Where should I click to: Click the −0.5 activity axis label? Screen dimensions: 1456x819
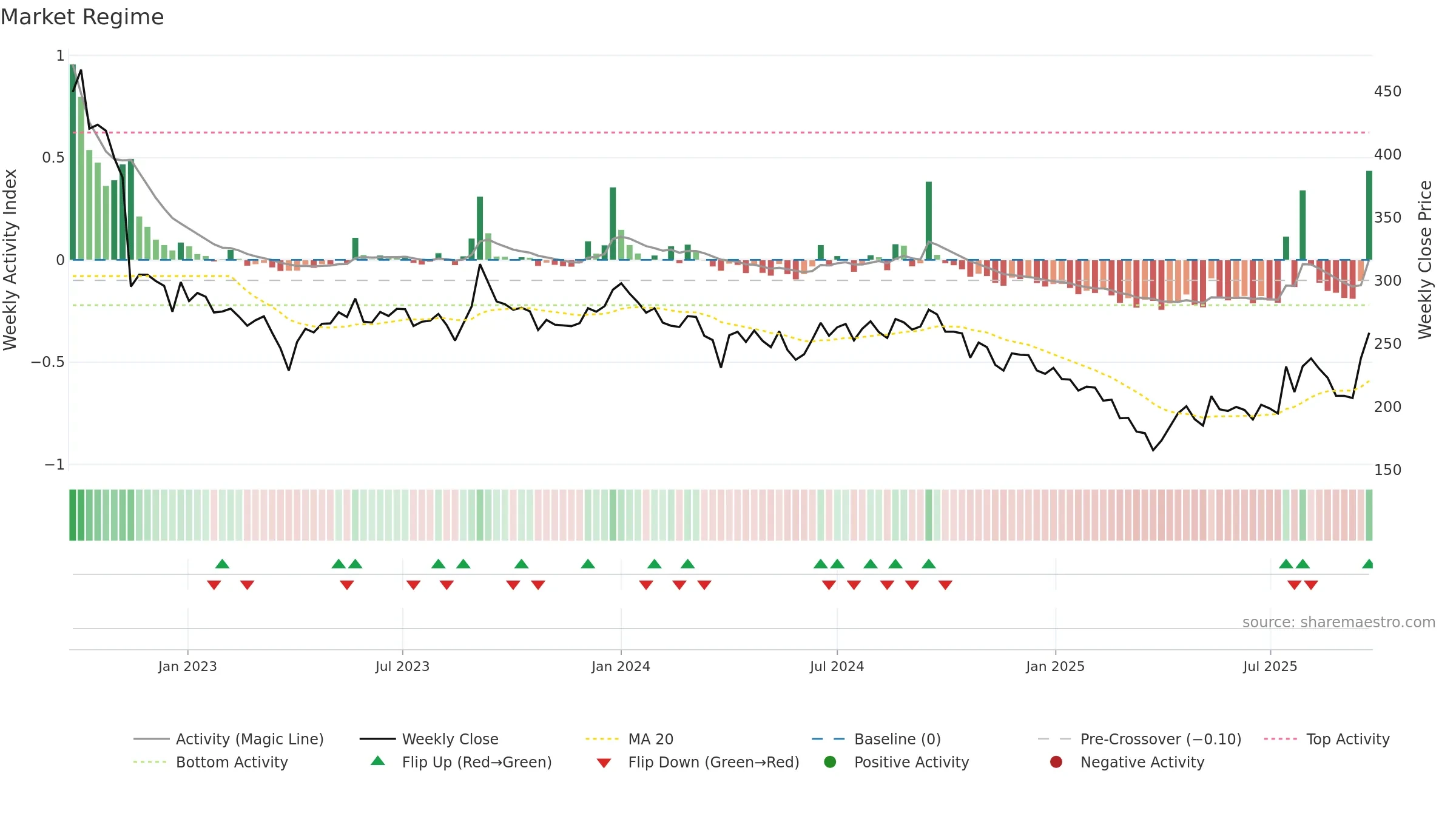click(x=48, y=362)
